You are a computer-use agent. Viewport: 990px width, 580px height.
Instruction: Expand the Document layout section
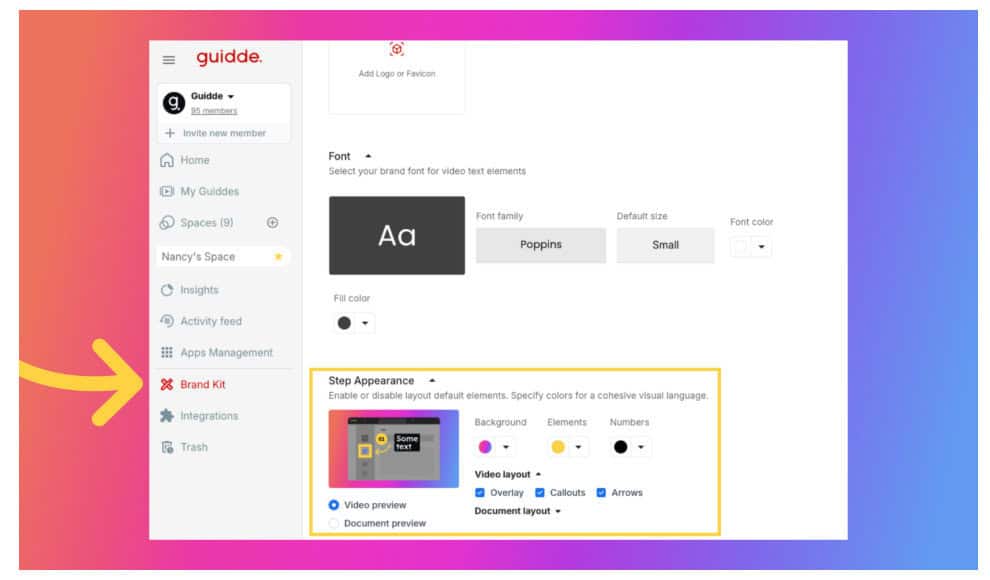(x=558, y=511)
